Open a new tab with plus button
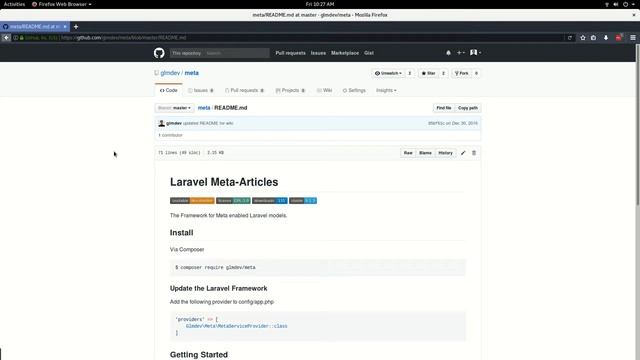640x360 pixels. pyautogui.click(x=76, y=27)
